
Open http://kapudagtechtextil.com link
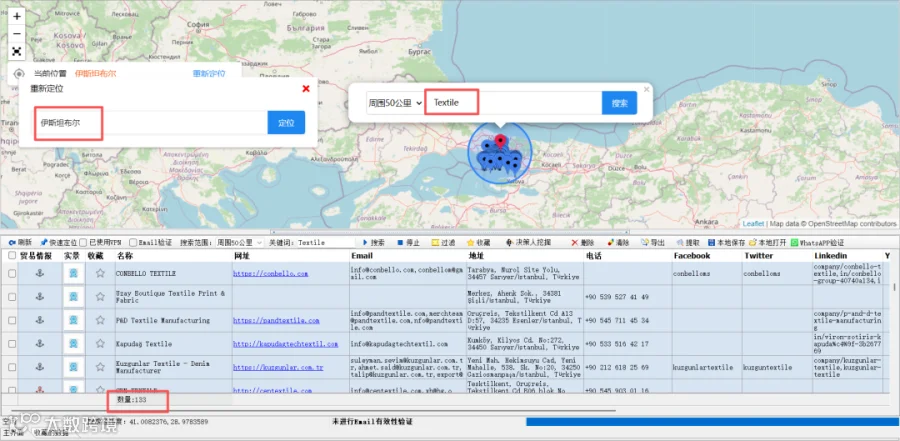(285, 344)
